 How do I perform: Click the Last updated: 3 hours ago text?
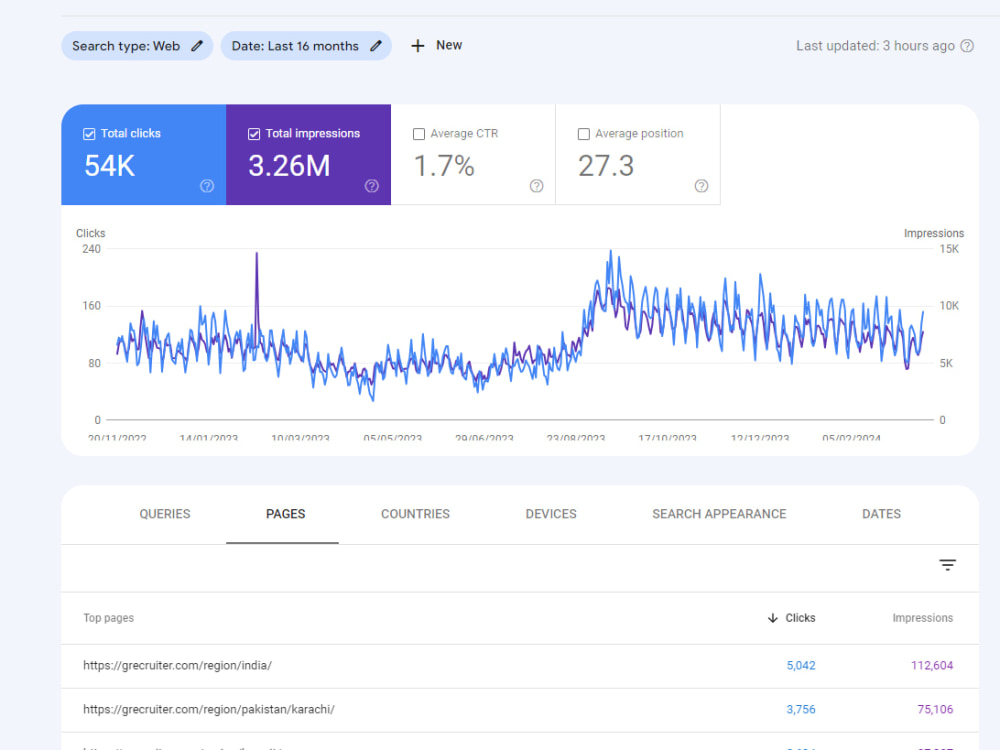coord(875,46)
